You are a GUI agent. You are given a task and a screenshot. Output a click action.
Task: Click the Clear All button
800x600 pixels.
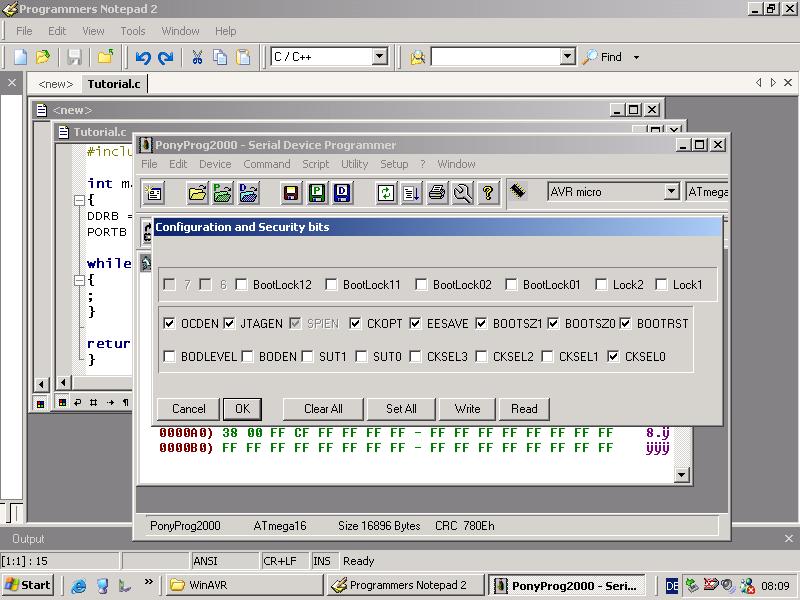pos(323,409)
